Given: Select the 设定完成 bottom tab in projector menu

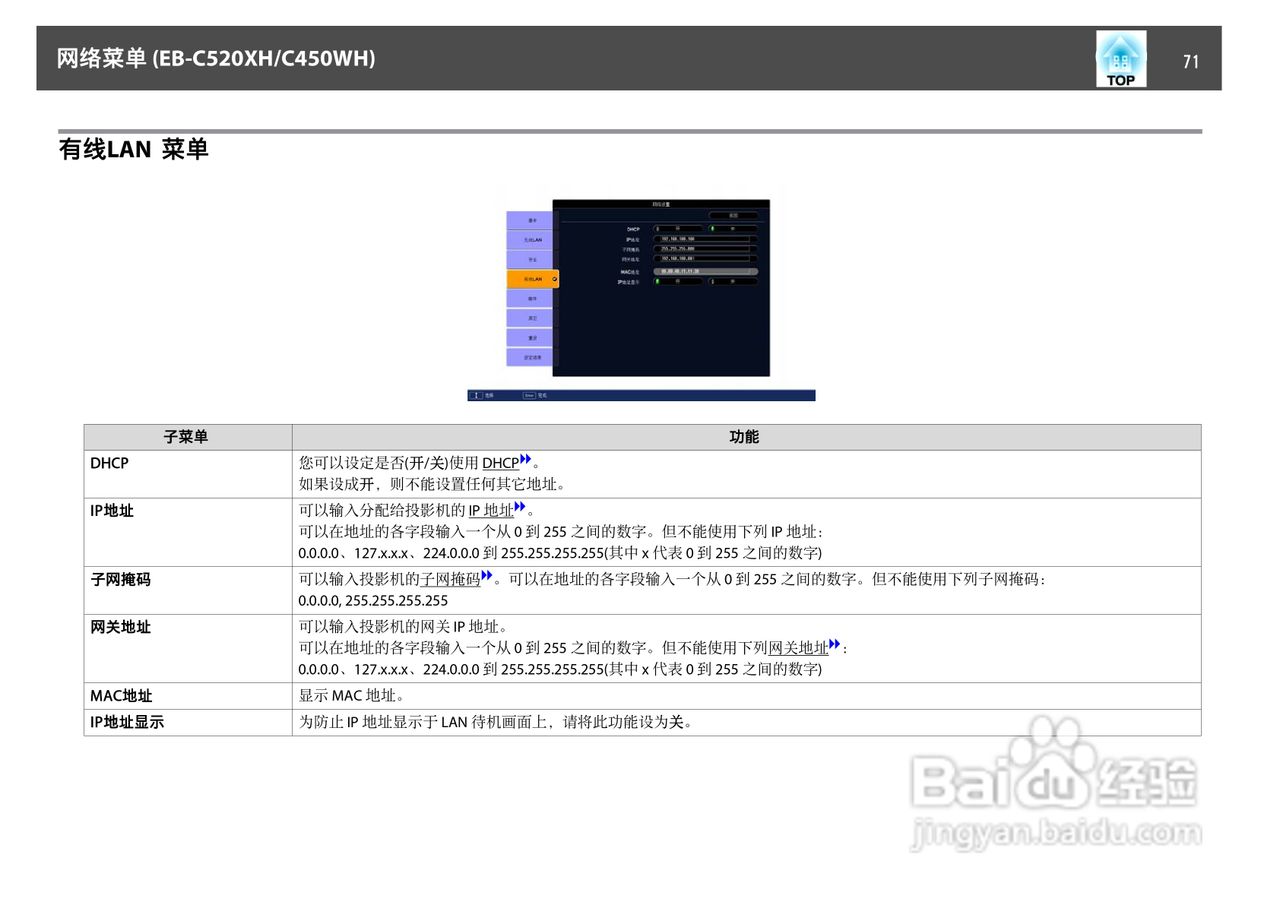Looking at the screenshot, I should coord(530,357).
